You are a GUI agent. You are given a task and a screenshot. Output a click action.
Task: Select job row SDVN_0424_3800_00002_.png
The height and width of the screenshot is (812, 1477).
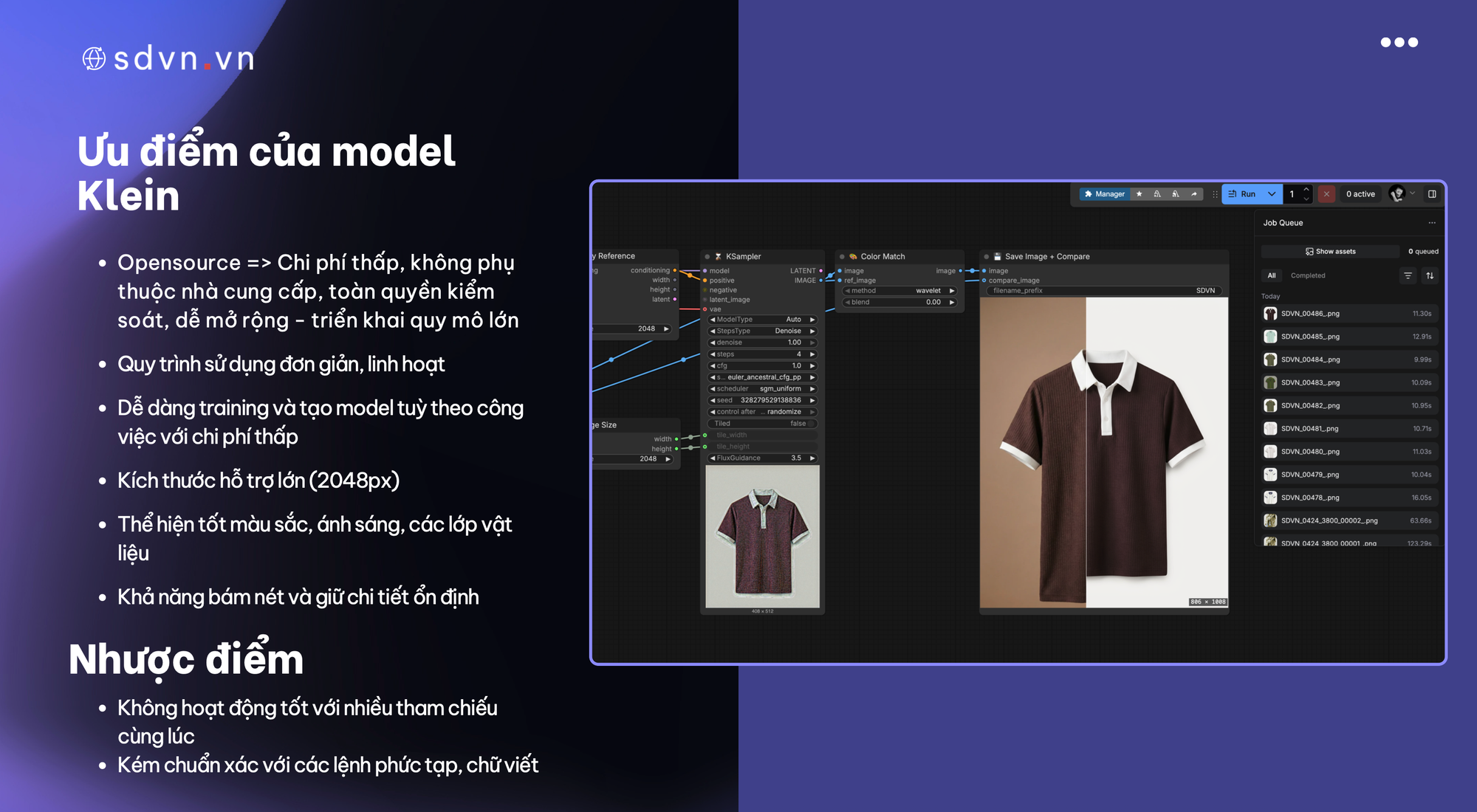(1350, 520)
